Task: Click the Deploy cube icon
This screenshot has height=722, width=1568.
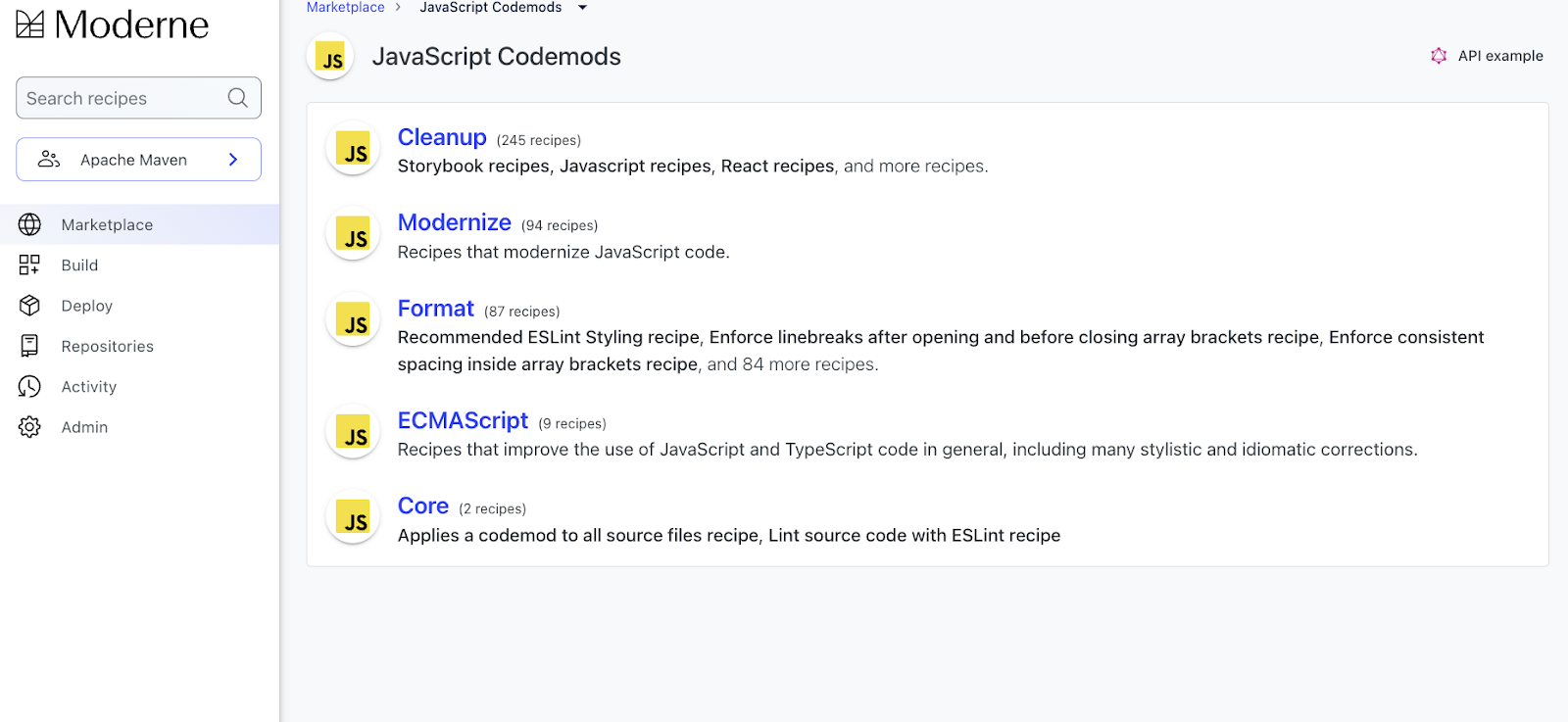Action: pos(29,306)
